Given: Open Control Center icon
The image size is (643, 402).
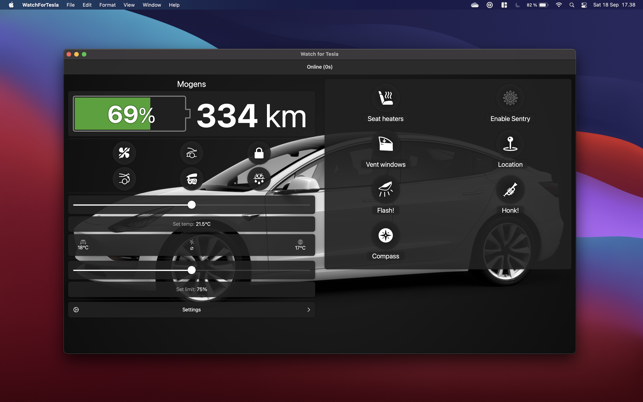Looking at the screenshot, I should pos(584,5).
